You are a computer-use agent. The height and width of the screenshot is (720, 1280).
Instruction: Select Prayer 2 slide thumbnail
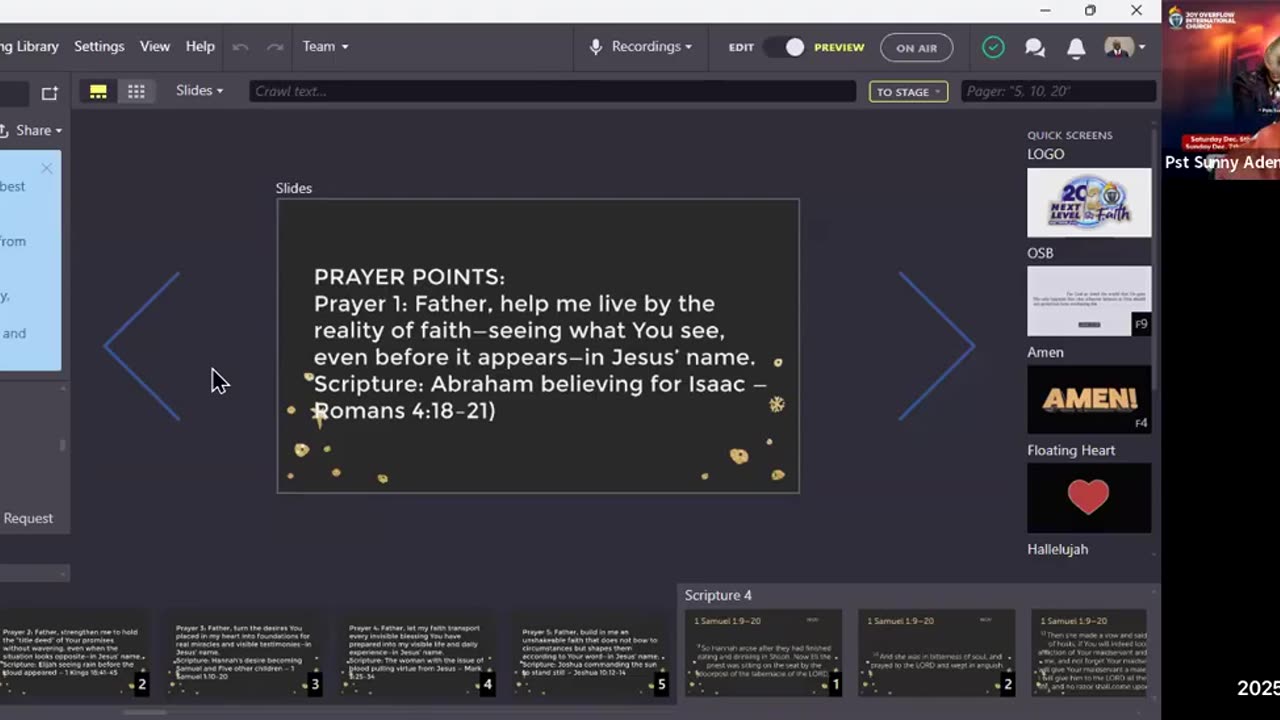(x=76, y=652)
